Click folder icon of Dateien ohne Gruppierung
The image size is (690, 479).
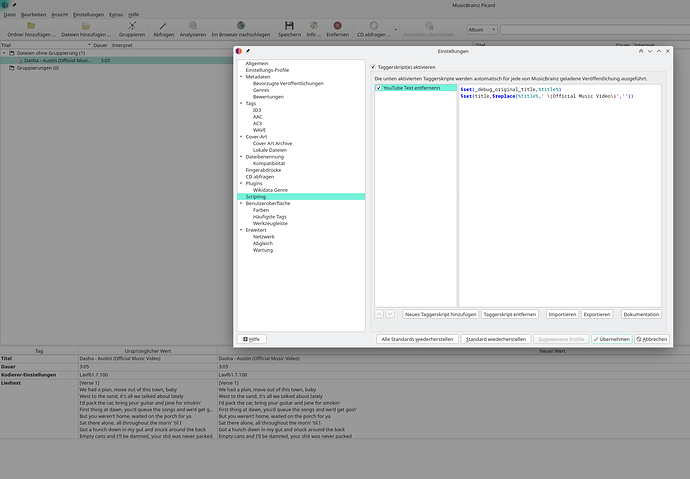[12, 53]
